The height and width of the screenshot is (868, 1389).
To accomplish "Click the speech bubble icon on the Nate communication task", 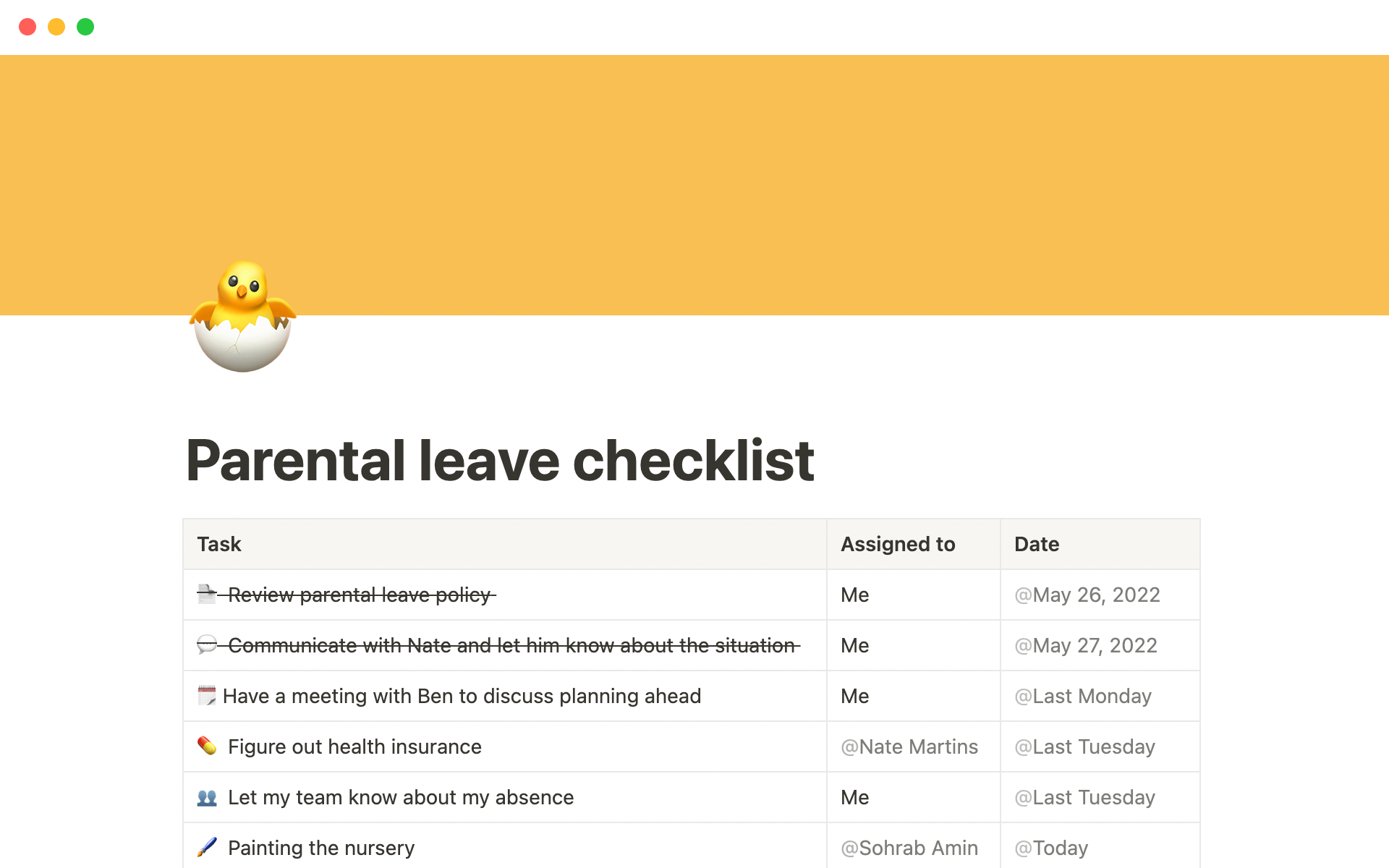I will pyautogui.click(x=206, y=645).
